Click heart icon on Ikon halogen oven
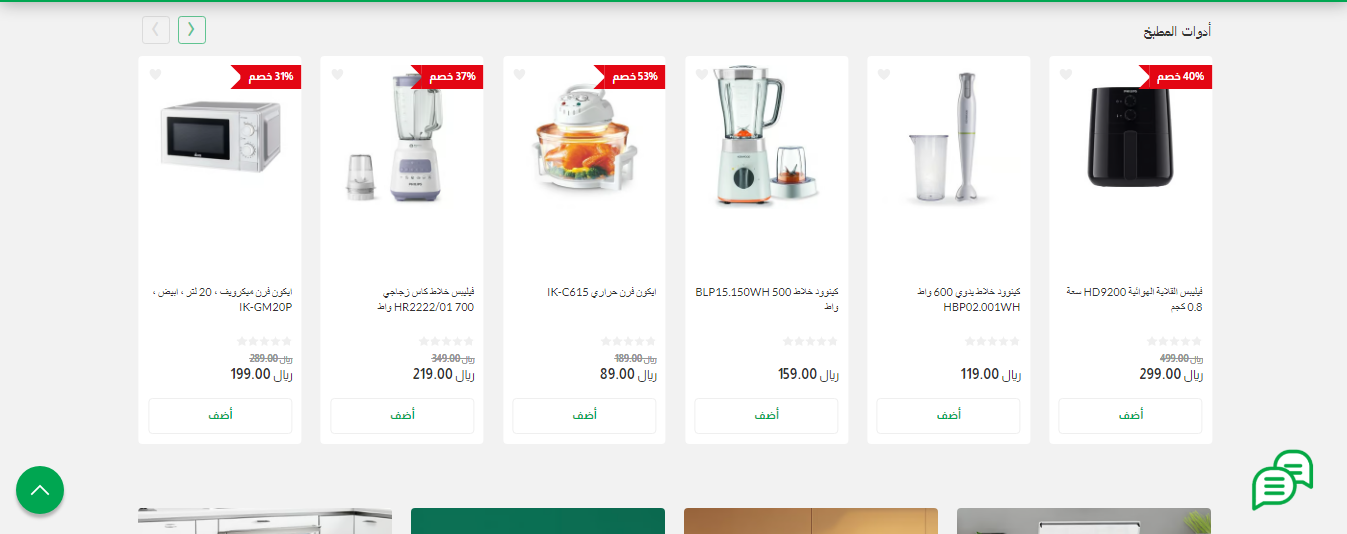Screen dimensions: 1347x534 pyautogui.click(x=519, y=75)
